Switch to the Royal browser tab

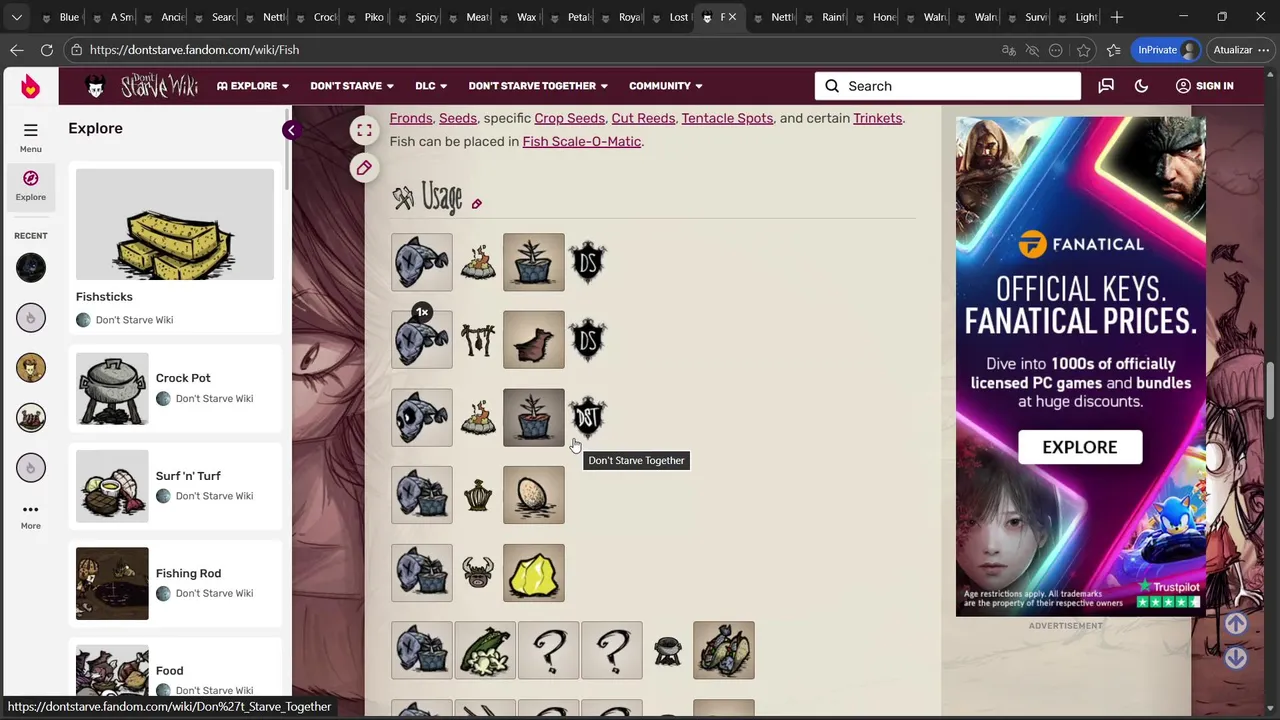(x=620, y=17)
